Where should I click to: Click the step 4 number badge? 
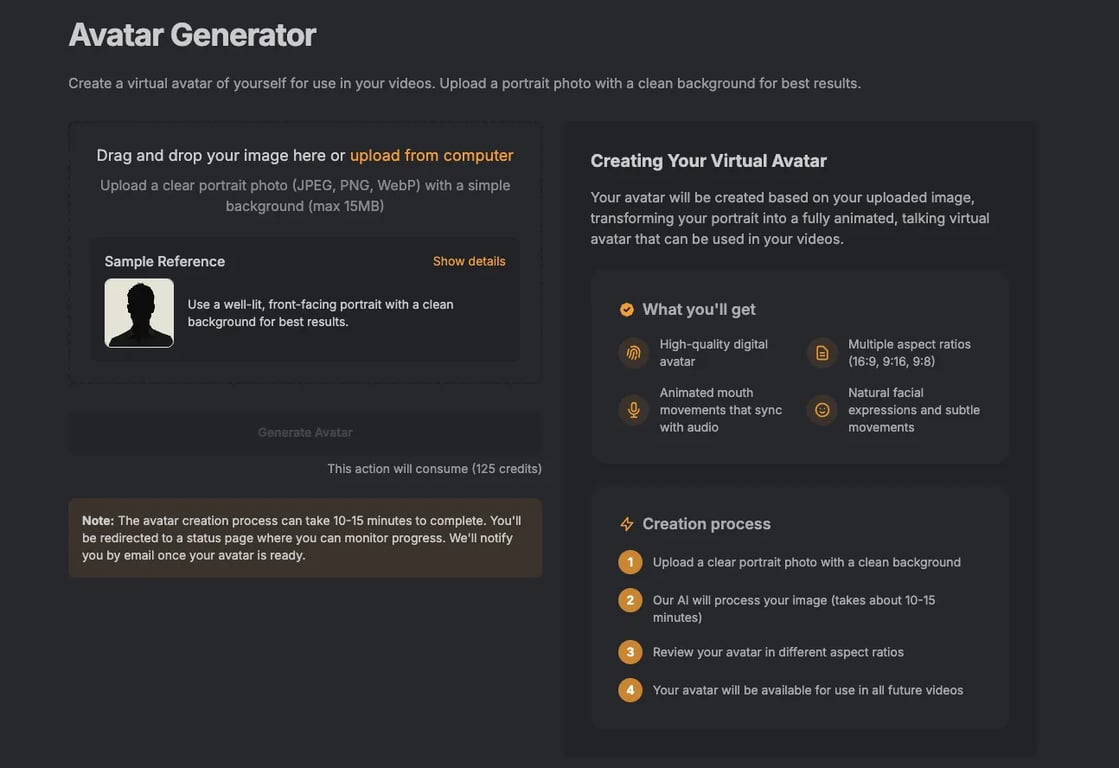pos(630,690)
